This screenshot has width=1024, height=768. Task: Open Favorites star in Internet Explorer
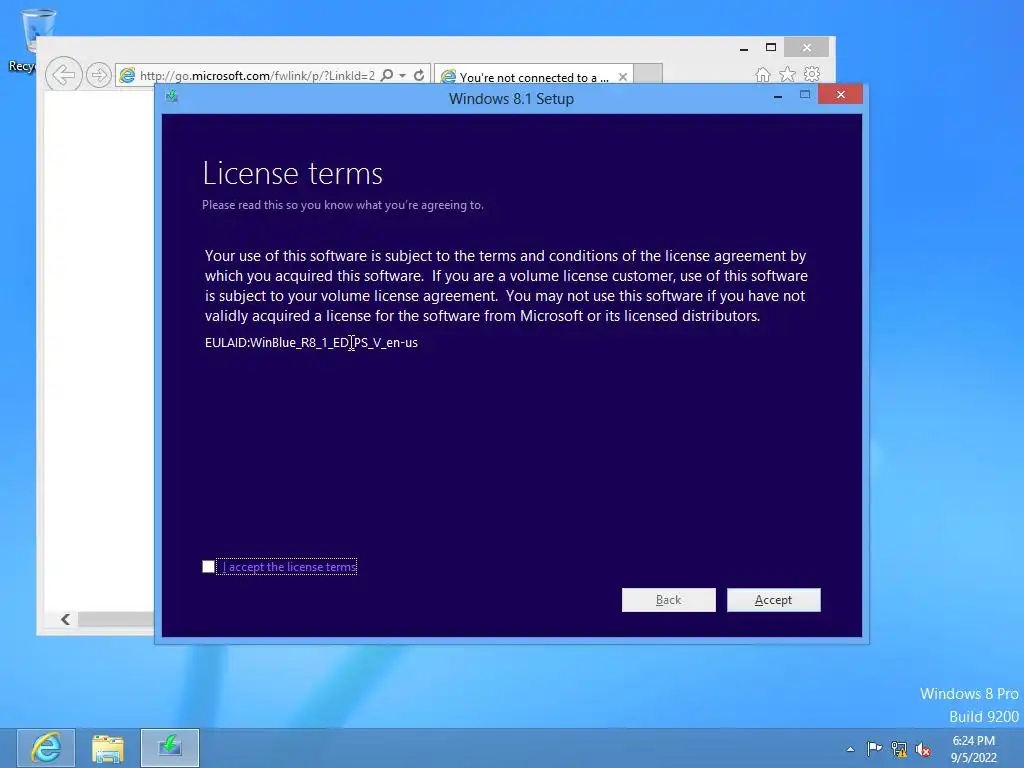788,74
